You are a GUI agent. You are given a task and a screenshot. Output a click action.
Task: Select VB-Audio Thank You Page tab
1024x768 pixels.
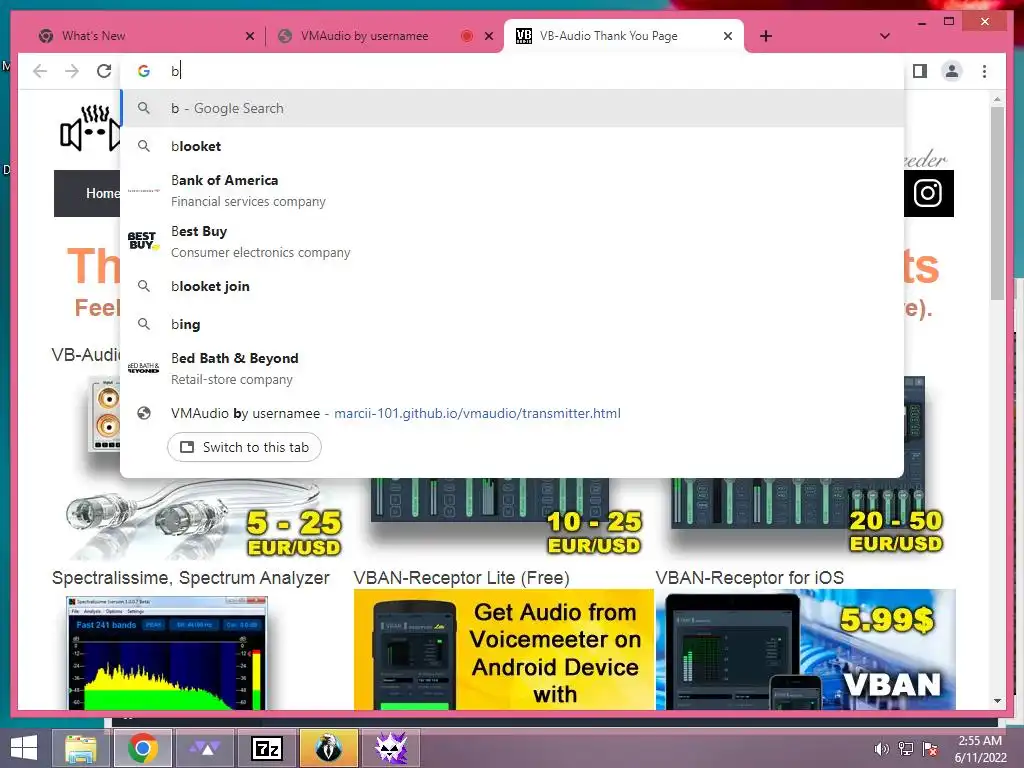[x=624, y=36]
